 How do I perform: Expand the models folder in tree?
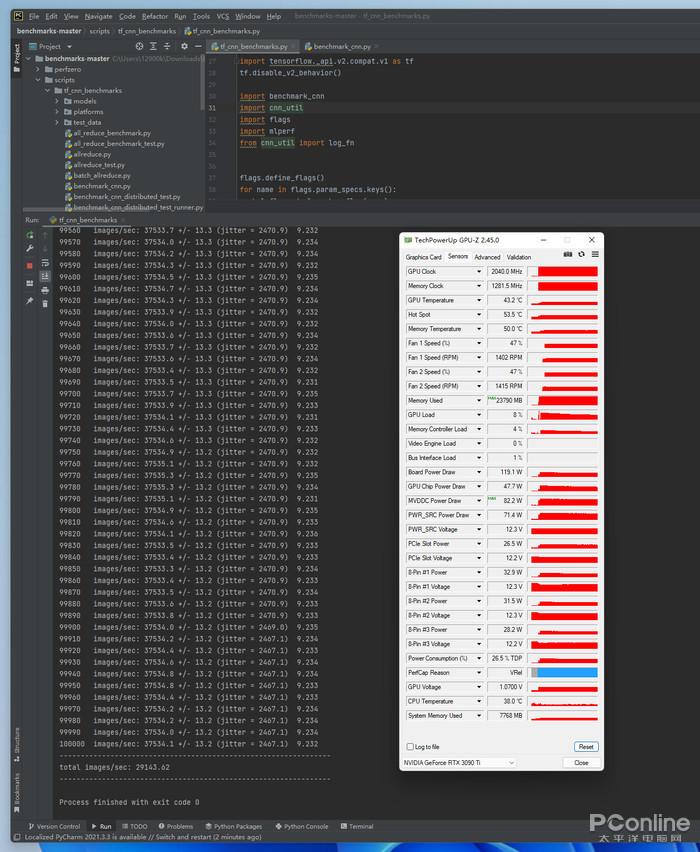(x=57, y=102)
